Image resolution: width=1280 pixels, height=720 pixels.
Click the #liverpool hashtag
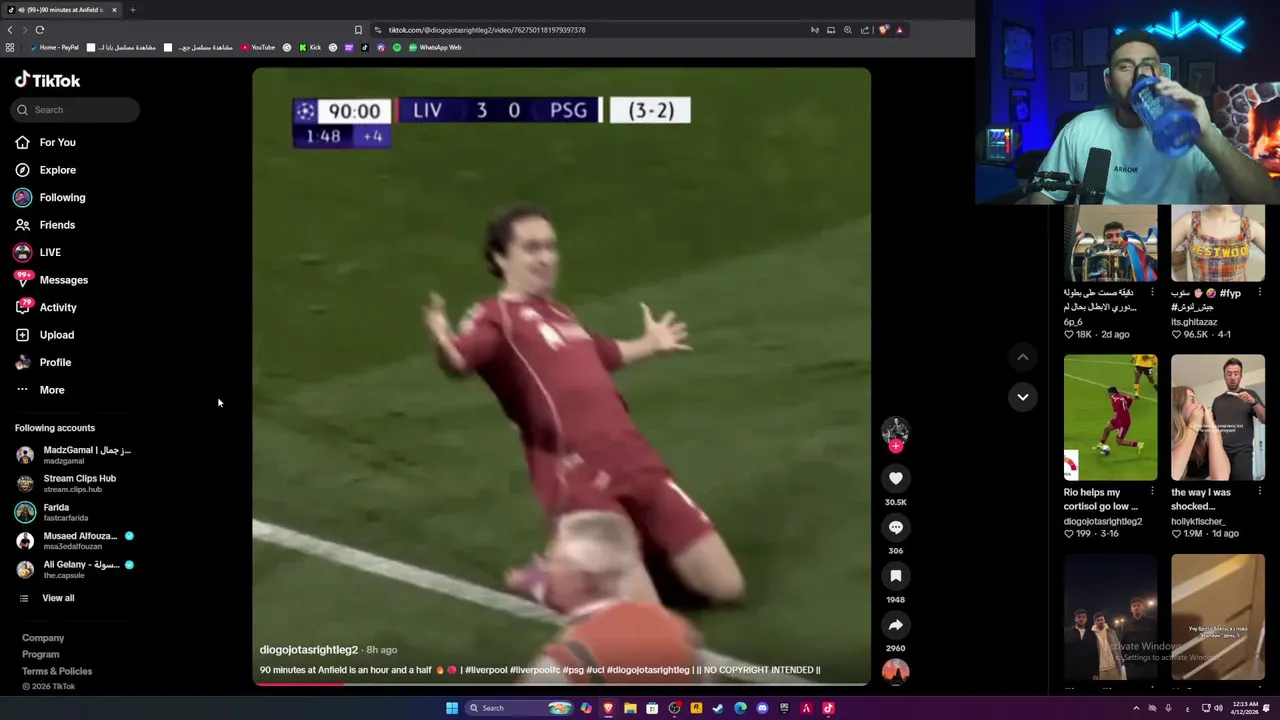click(486, 670)
